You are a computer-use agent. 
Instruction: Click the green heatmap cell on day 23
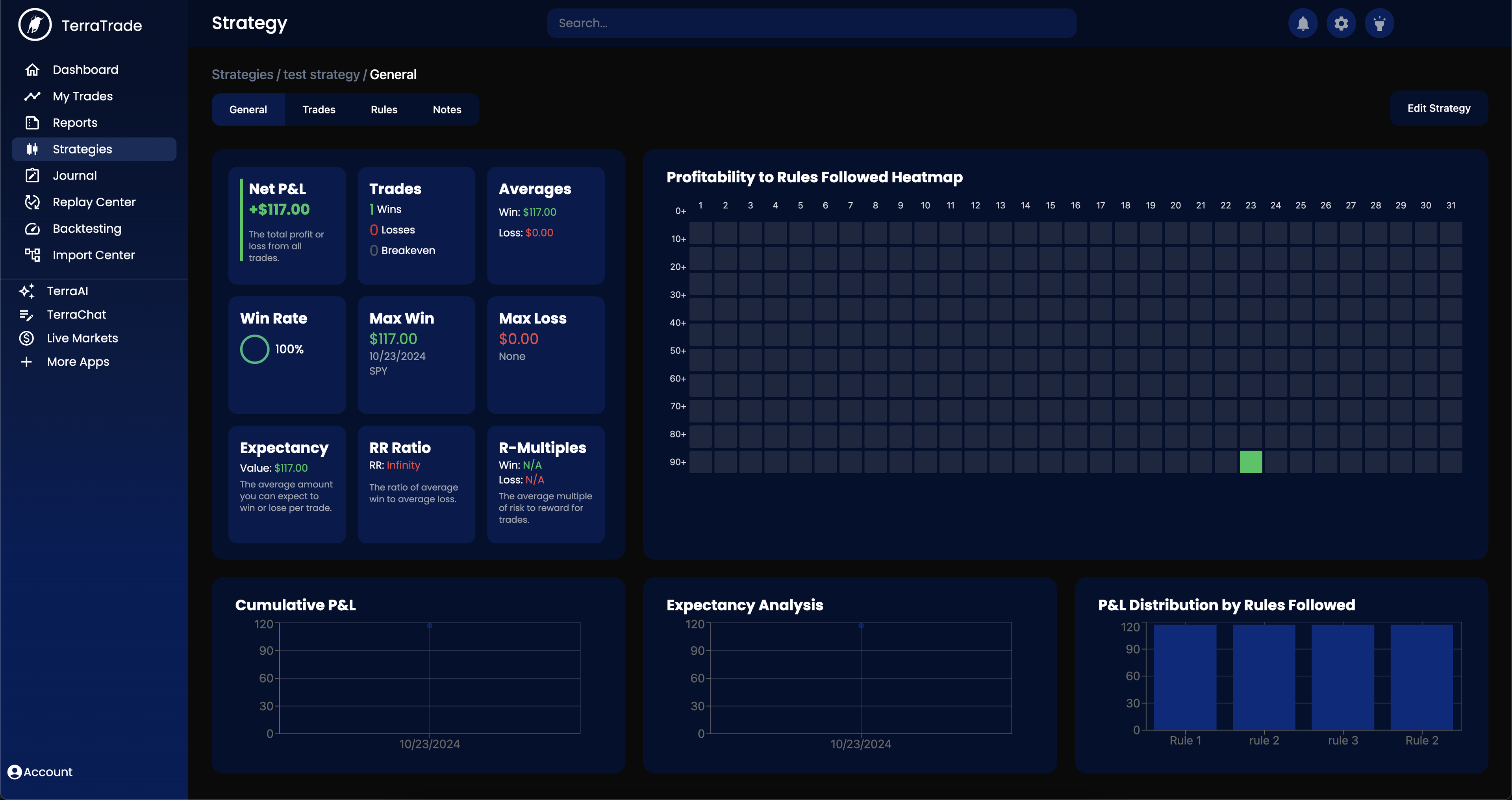pyautogui.click(x=1251, y=462)
